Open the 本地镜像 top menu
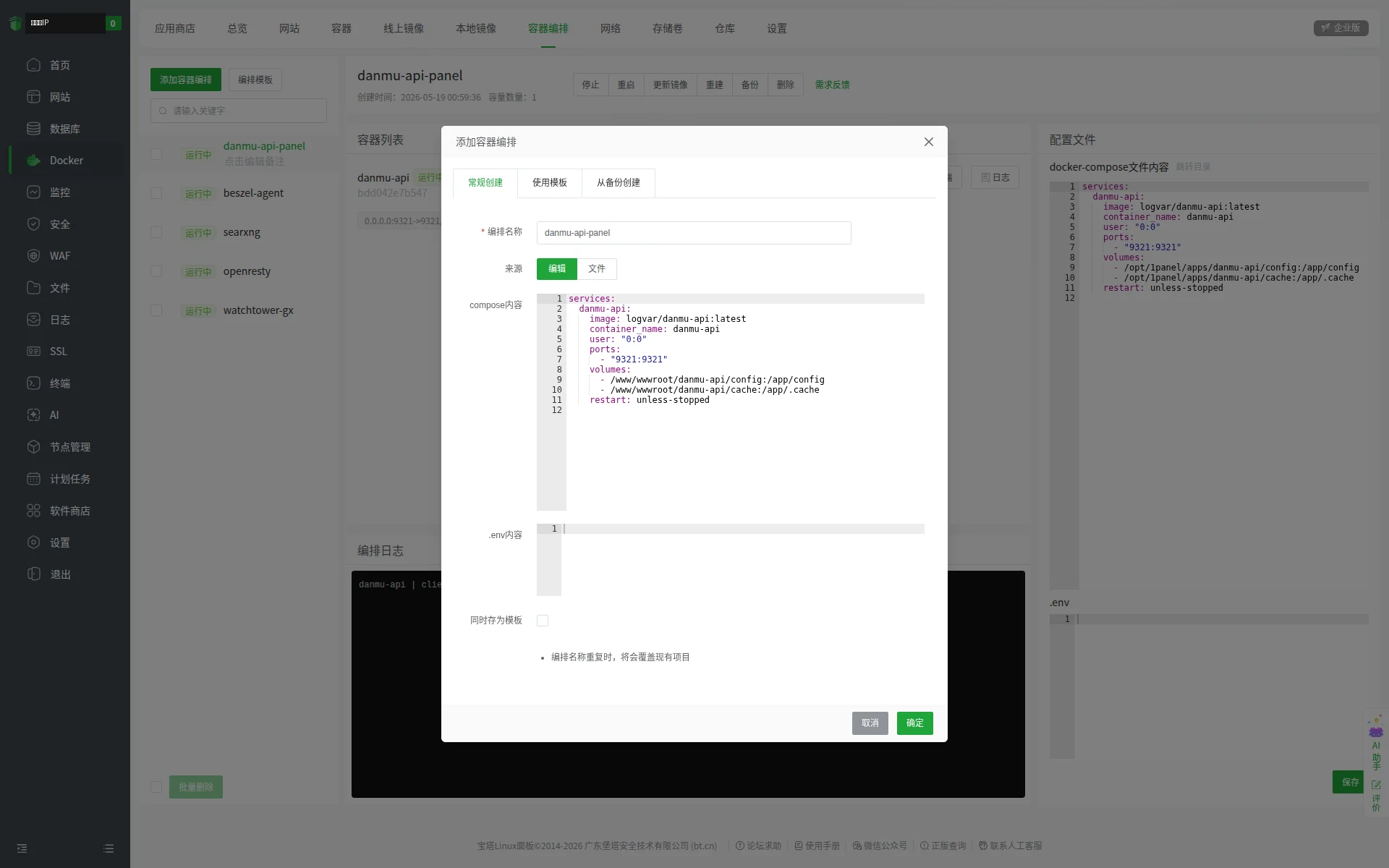This screenshot has height=868, width=1389. [x=476, y=28]
